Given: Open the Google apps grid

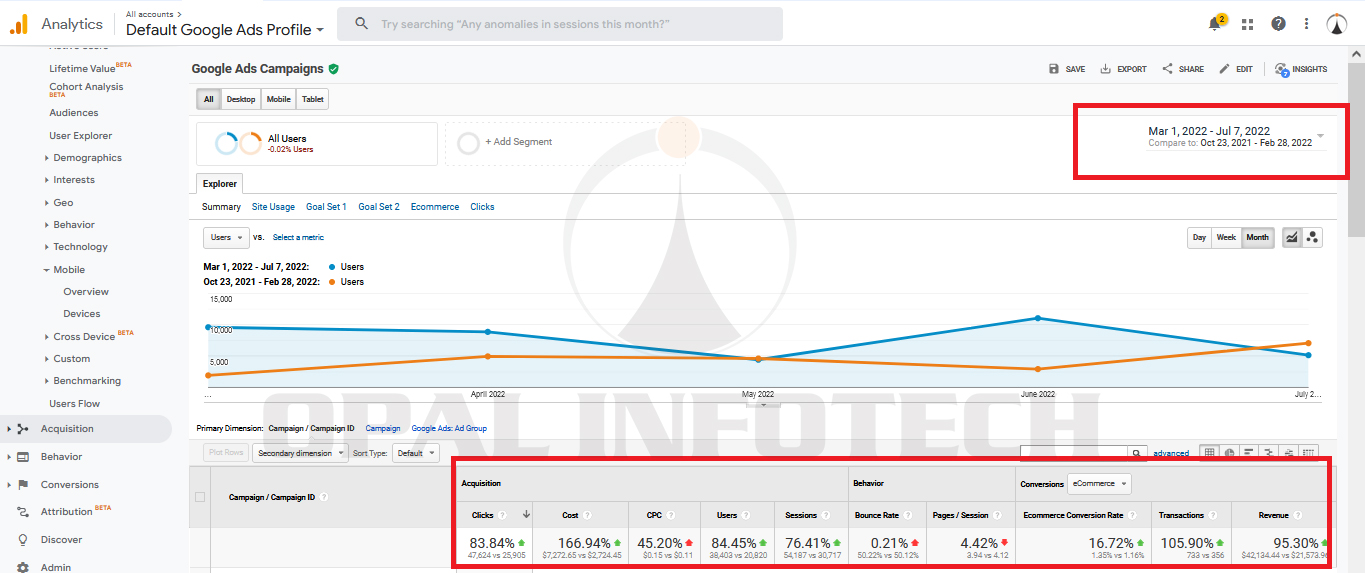Looking at the screenshot, I should pyautogui.click(x=1248, y=24).
